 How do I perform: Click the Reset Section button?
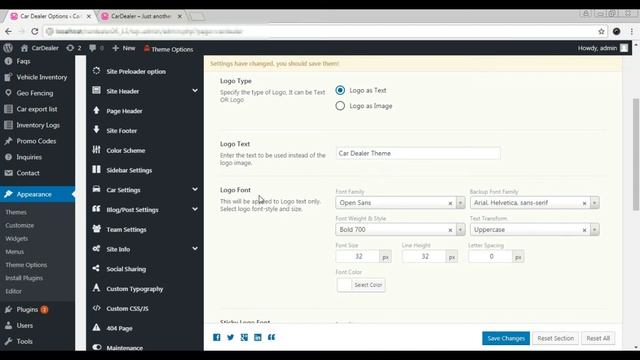[x=556, y=338]
